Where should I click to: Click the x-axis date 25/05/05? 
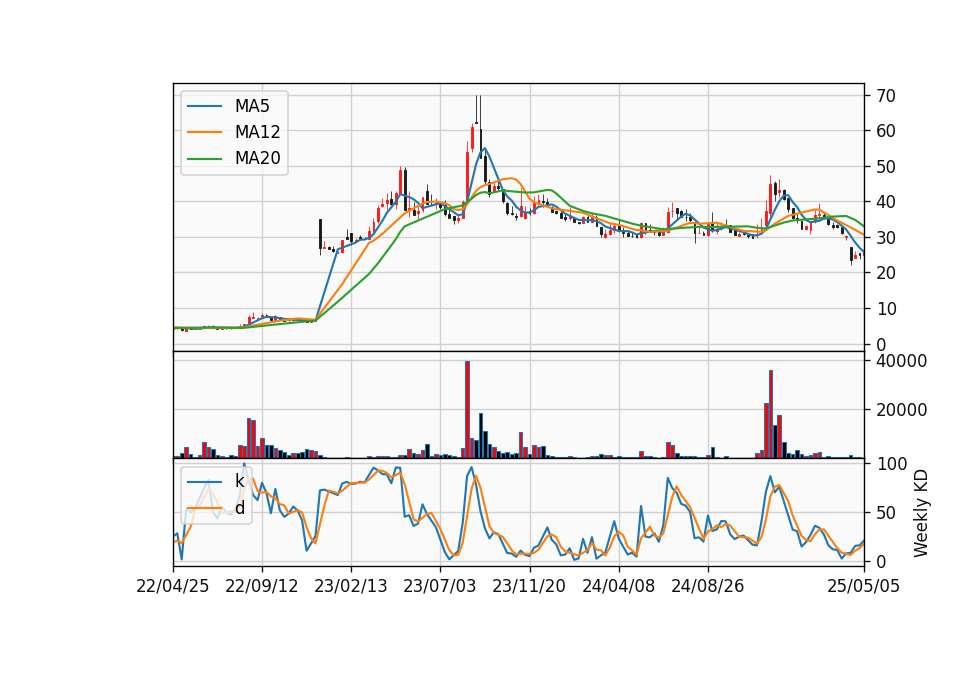tap(864, 586)
